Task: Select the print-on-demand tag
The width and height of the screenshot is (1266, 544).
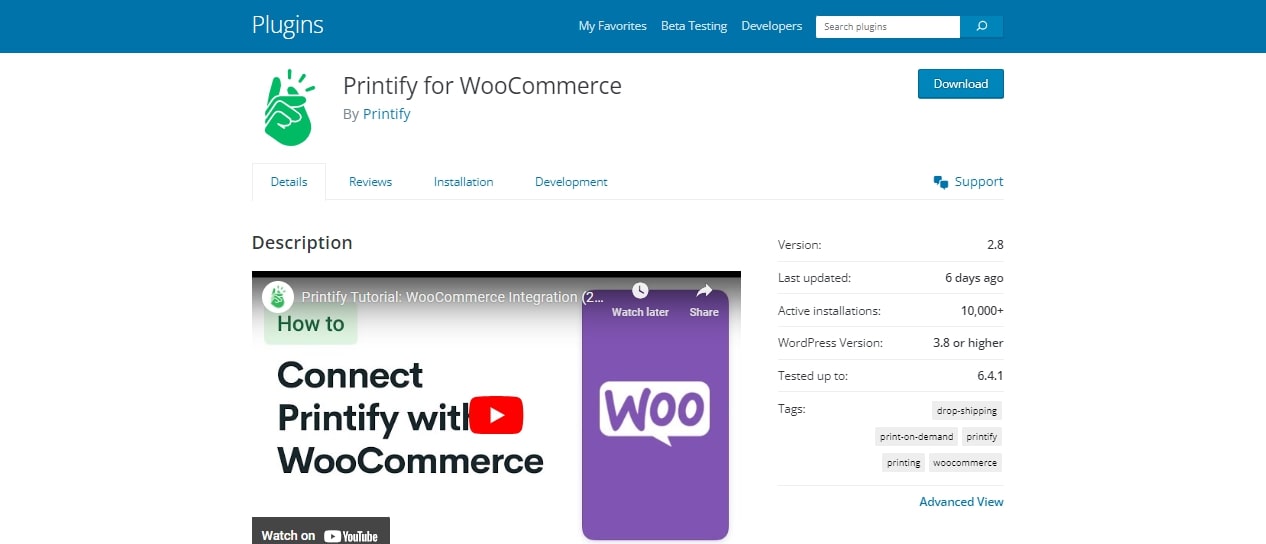Action: tap(917, 437)
